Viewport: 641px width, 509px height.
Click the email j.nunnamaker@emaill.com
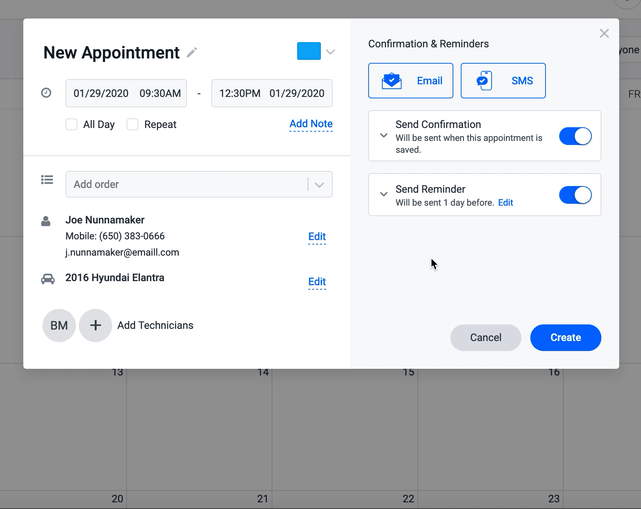pyautogui.click(x=122, y=252)
